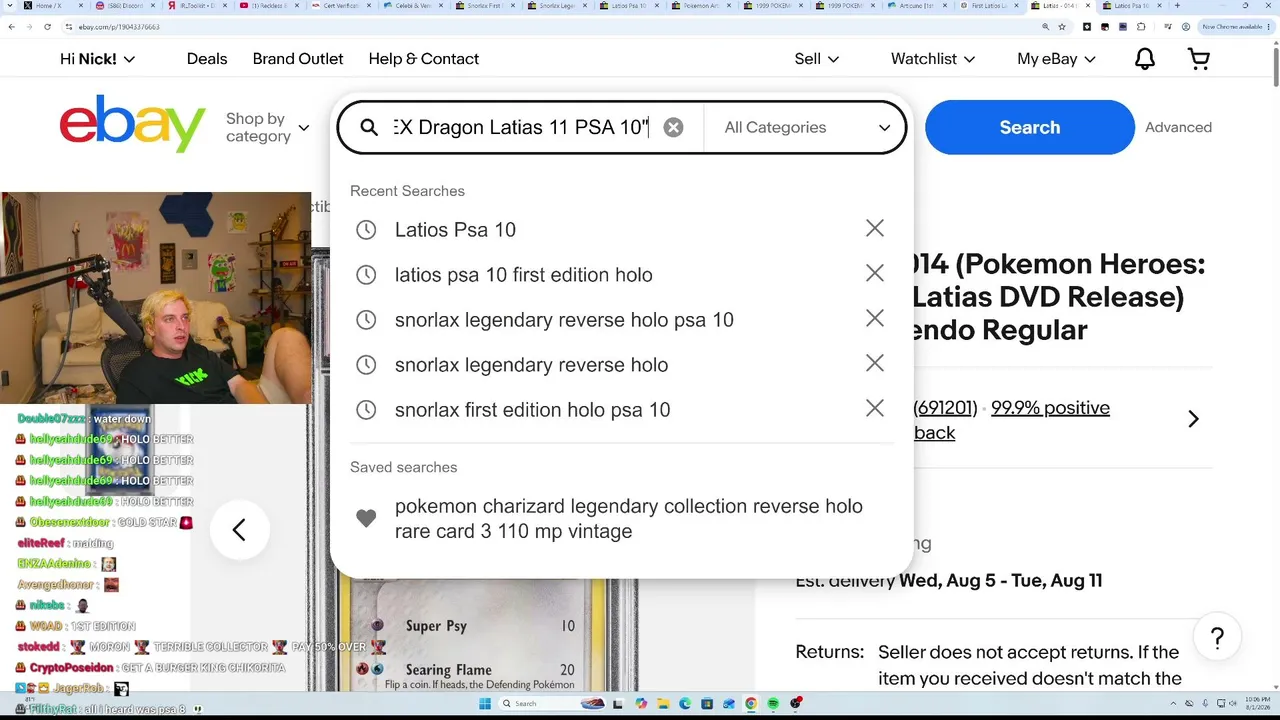Open the help question mark button
1280x720 pixels.
[x=1217, y=638]
